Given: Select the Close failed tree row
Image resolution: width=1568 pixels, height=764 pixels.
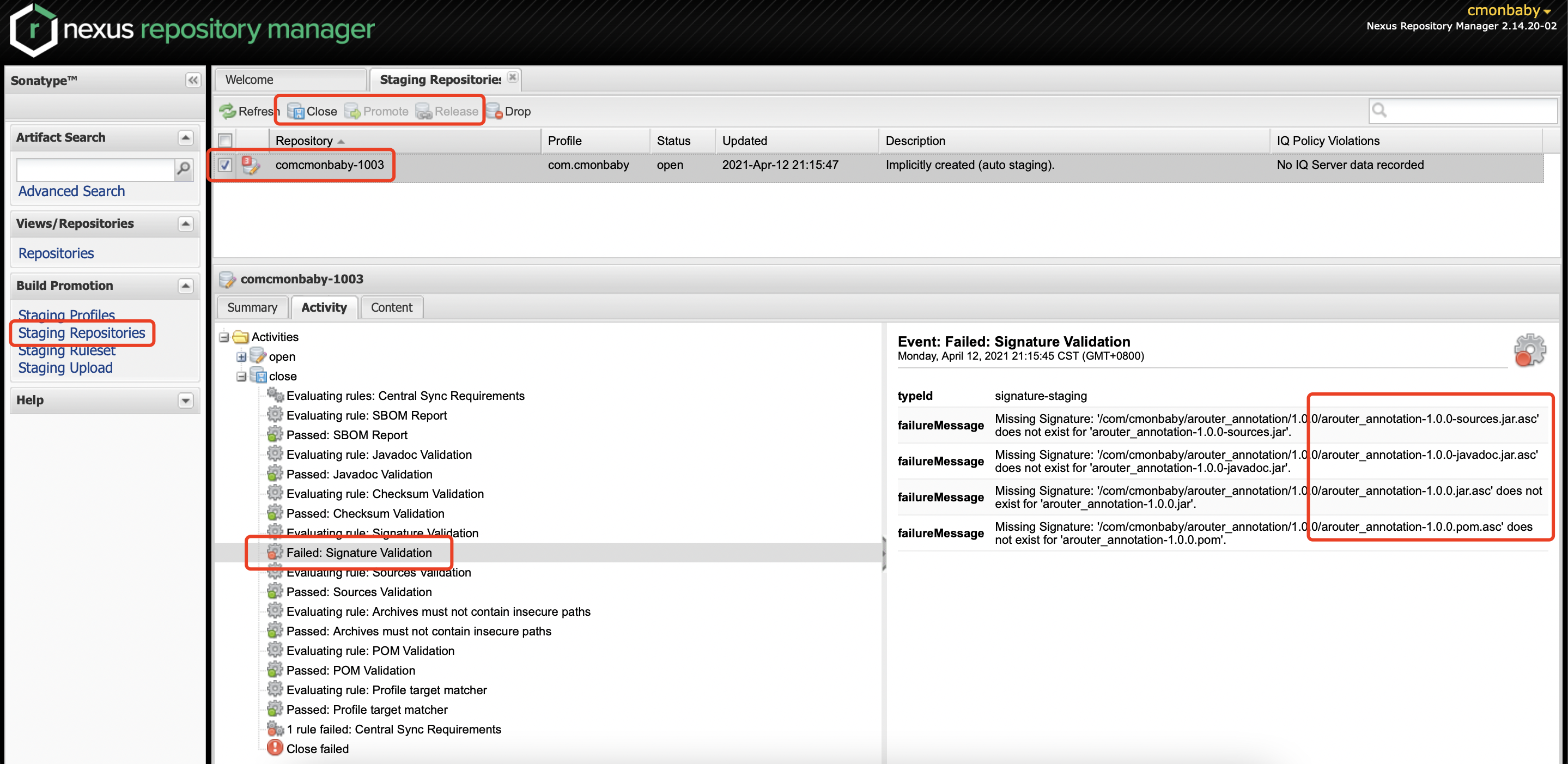Looking at the screenshot, I should (548, 749).
